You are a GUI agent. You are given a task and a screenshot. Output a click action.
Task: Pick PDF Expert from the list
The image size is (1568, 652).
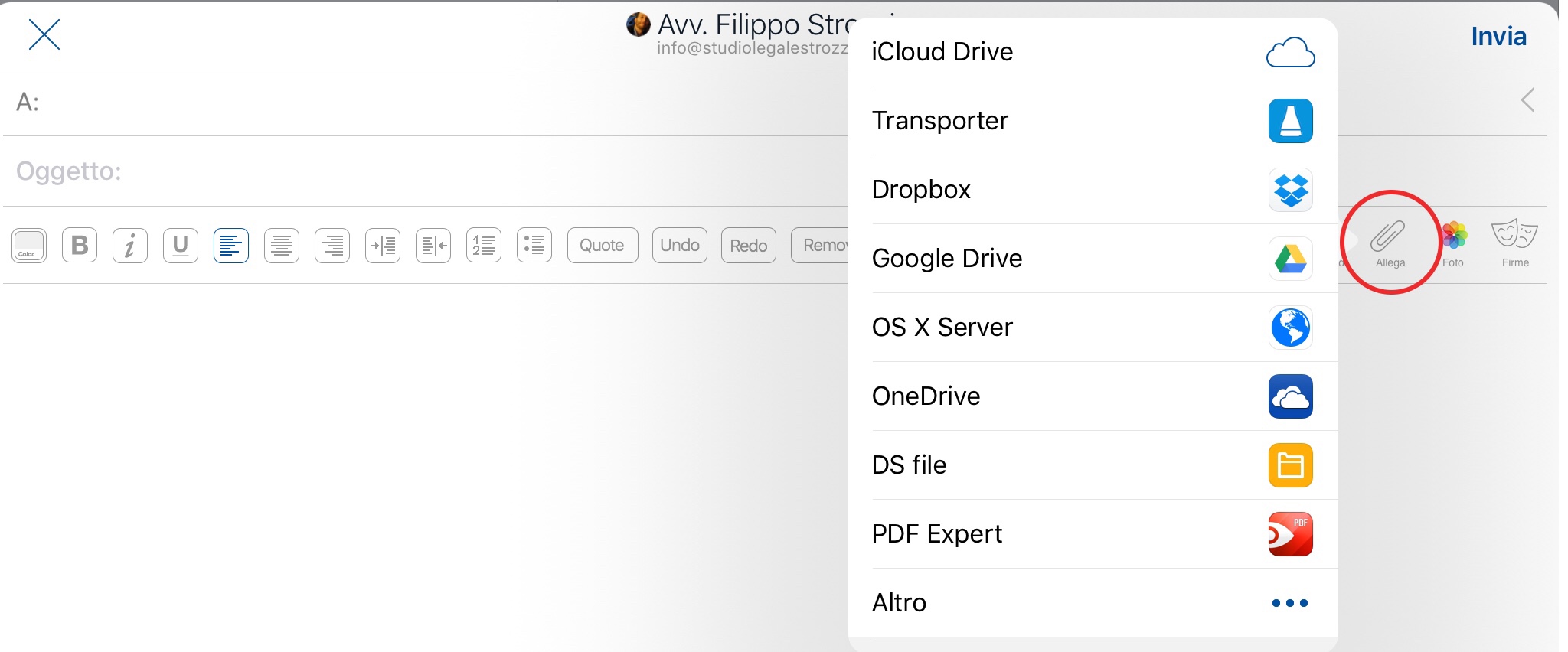coord(1093,534)
